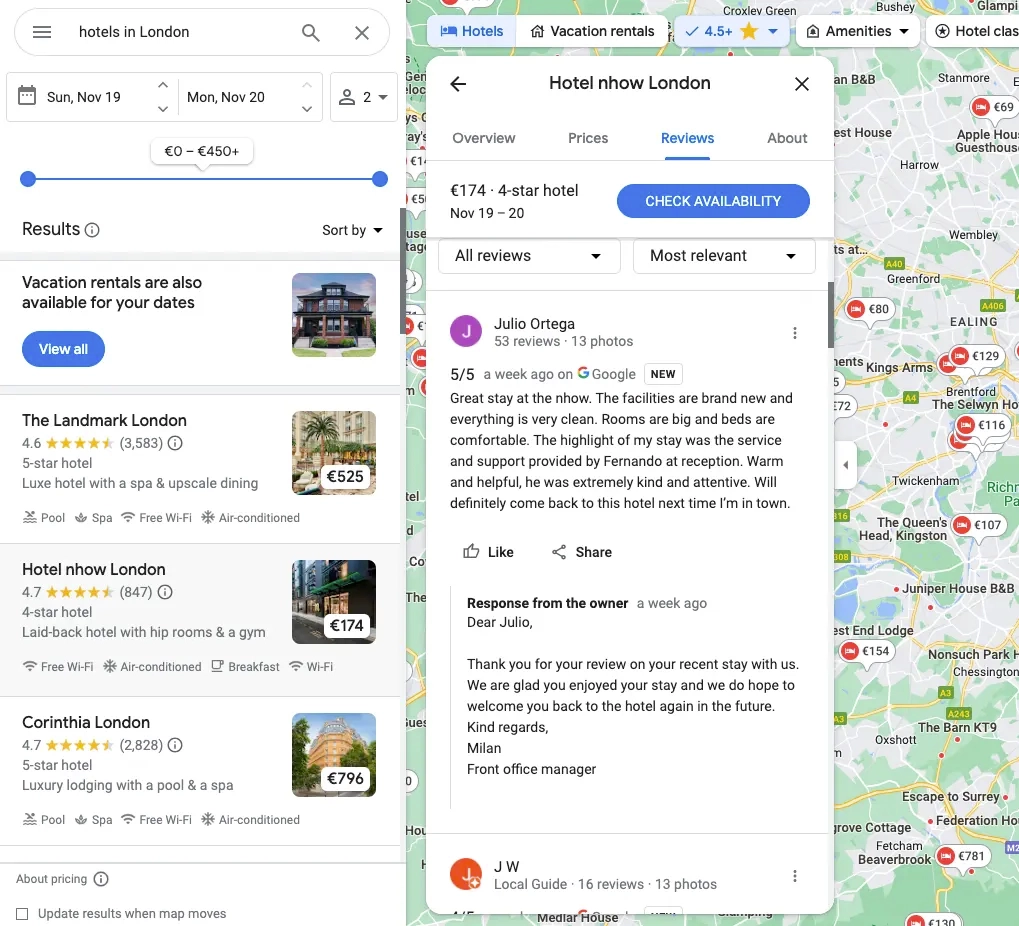Like Julio Ortega's review
1019x926 pixels.
pyautogui.click(x=488, y=552)
